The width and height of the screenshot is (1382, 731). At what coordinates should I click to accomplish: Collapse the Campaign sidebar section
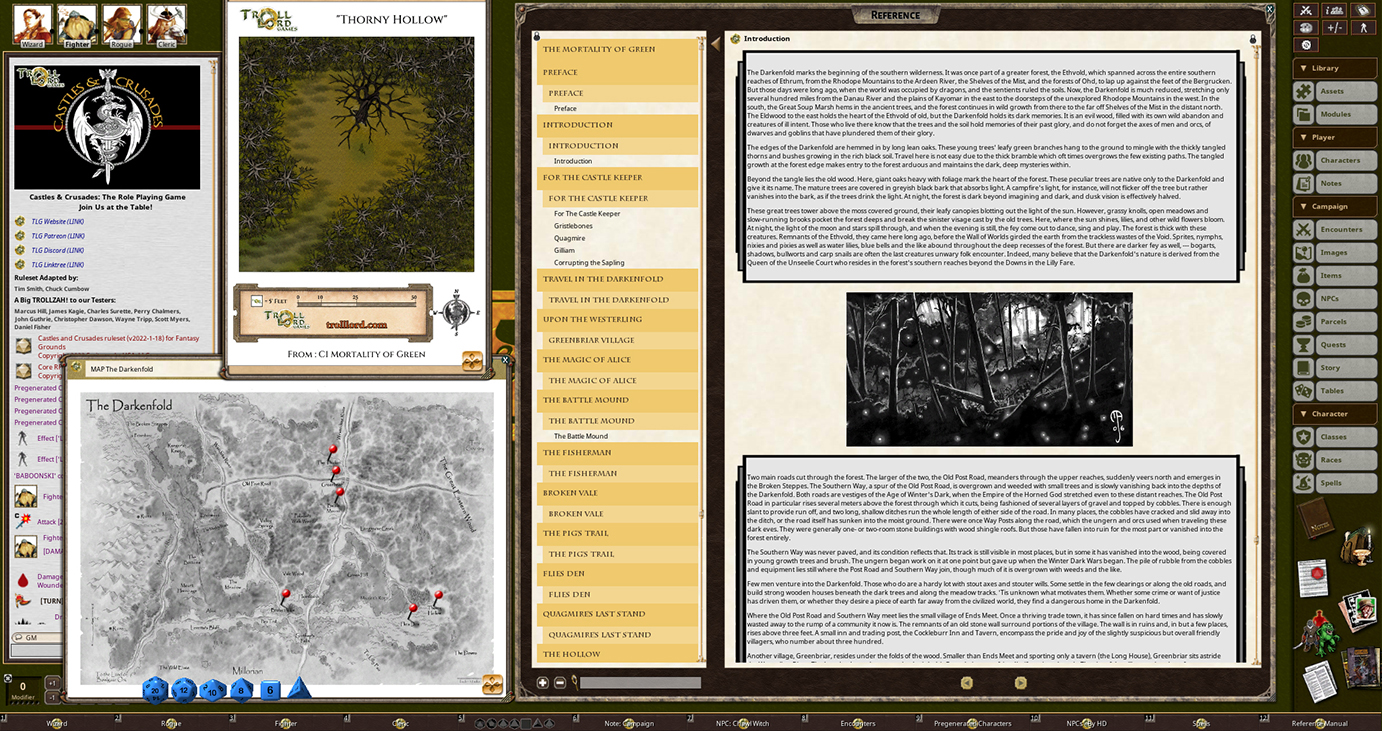1335,206
